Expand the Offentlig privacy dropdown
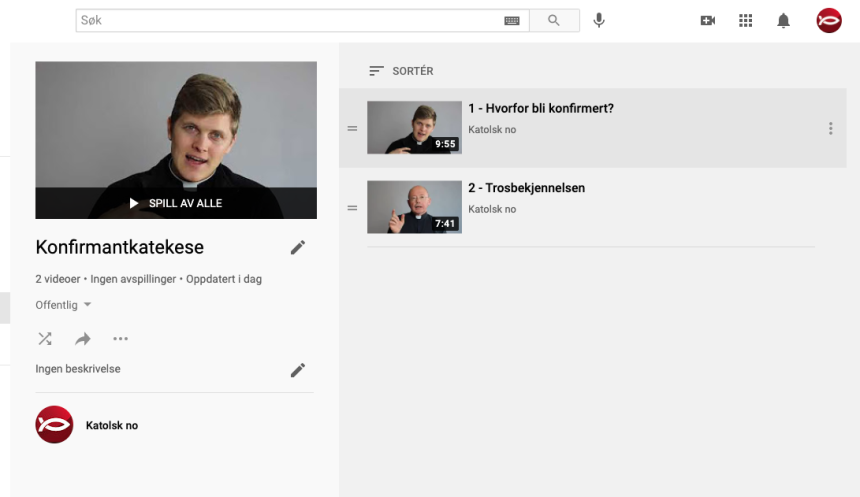 point(64,305)
